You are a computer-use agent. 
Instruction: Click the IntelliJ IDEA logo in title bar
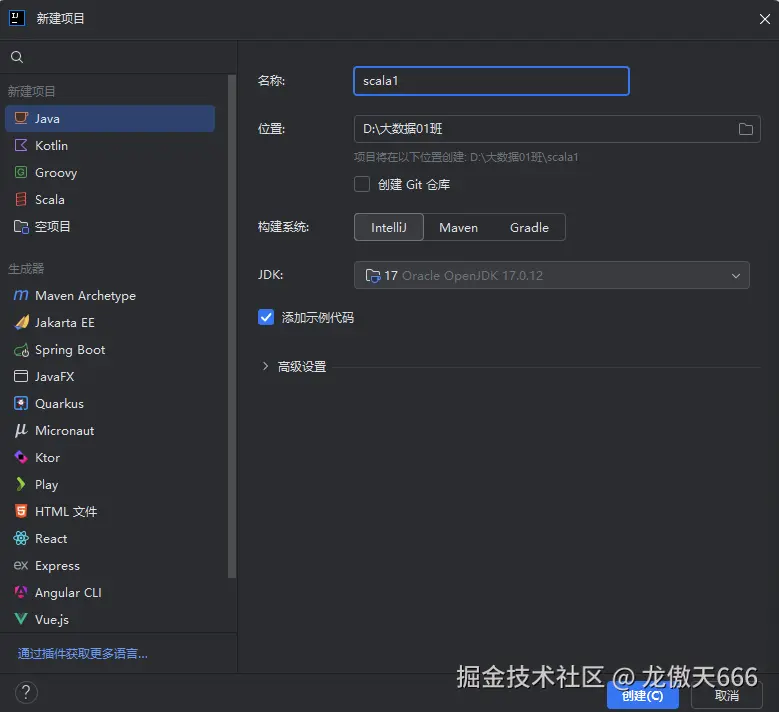click(17, 18)
